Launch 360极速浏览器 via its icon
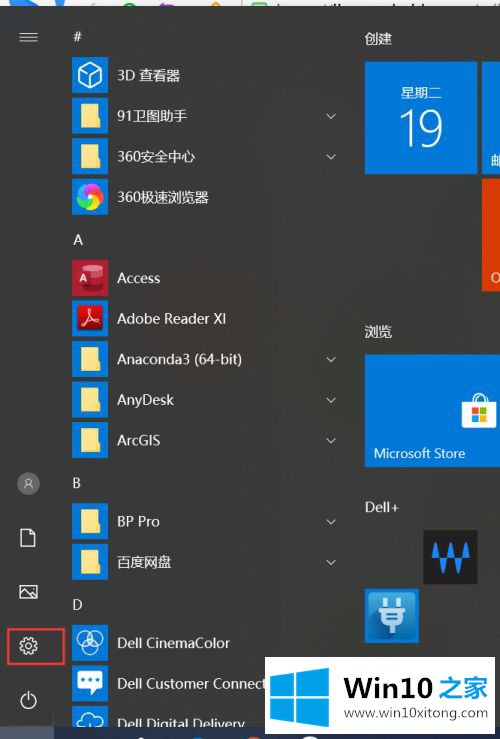Screen dimensions: 500x739 (90, 197)
